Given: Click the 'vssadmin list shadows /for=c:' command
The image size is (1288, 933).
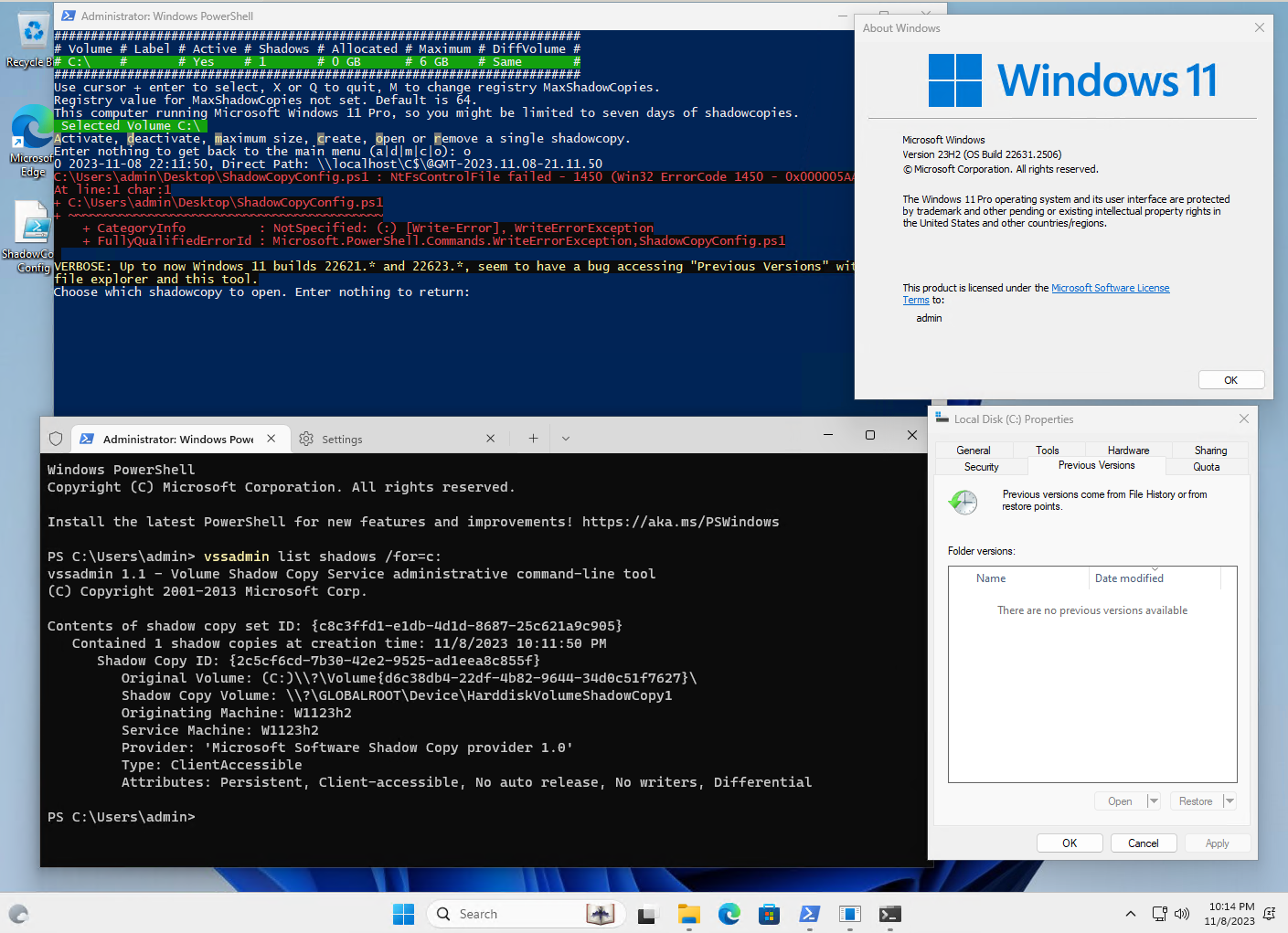Looking at the screenshot, I should (x=323, y=557).
